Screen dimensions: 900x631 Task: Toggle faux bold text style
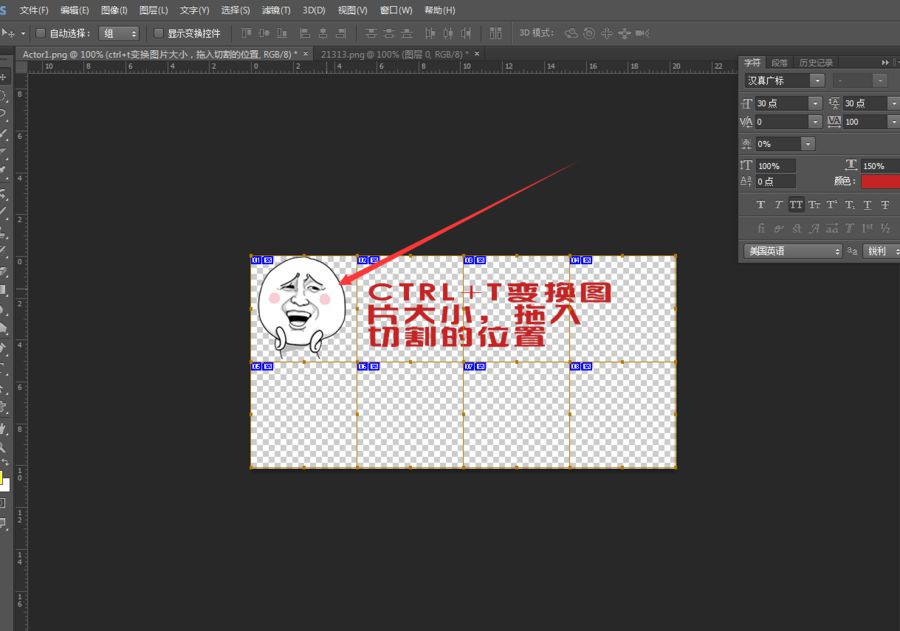coord(761,204)
